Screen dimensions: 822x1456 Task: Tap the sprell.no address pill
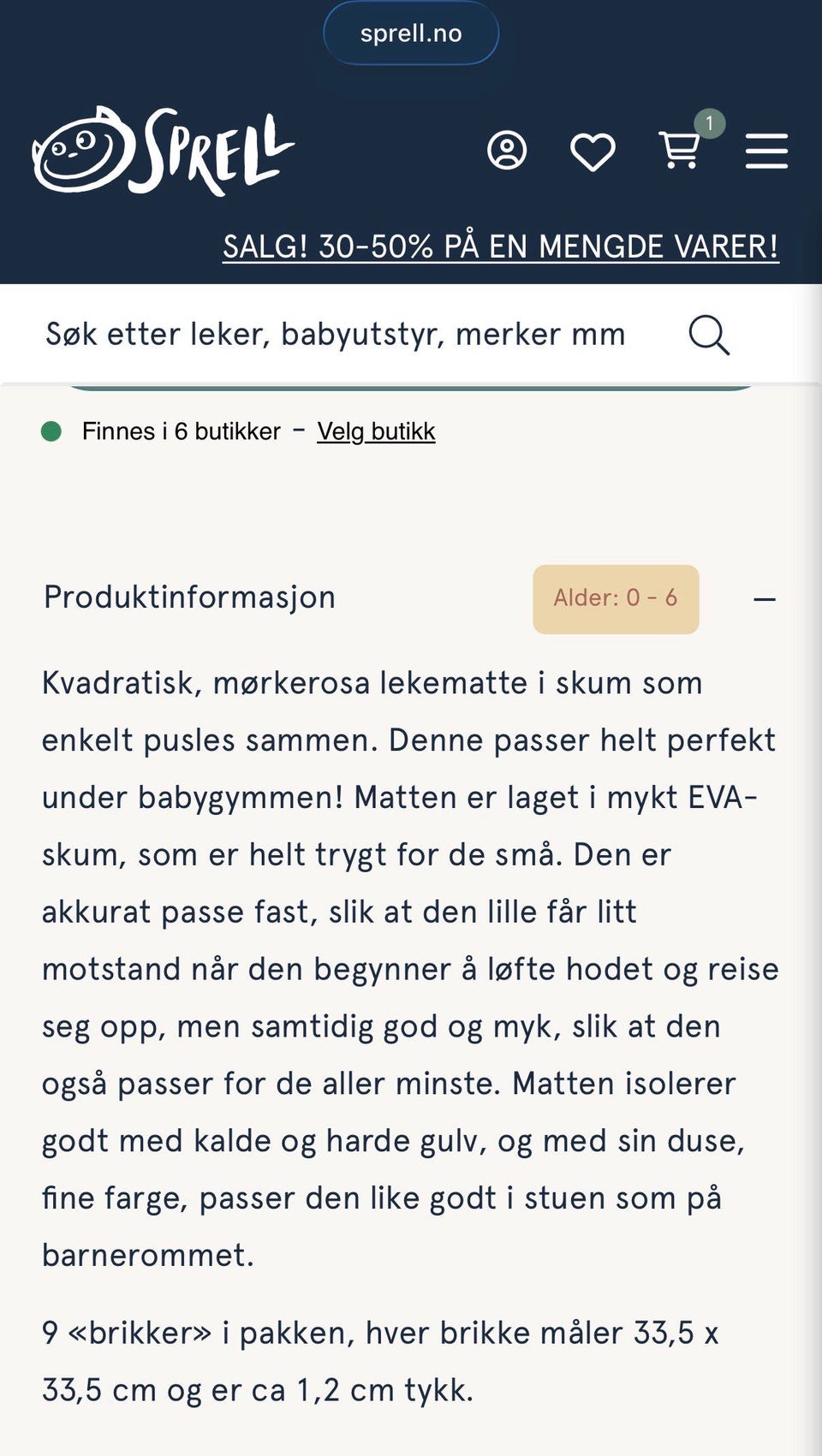[411, 33]
